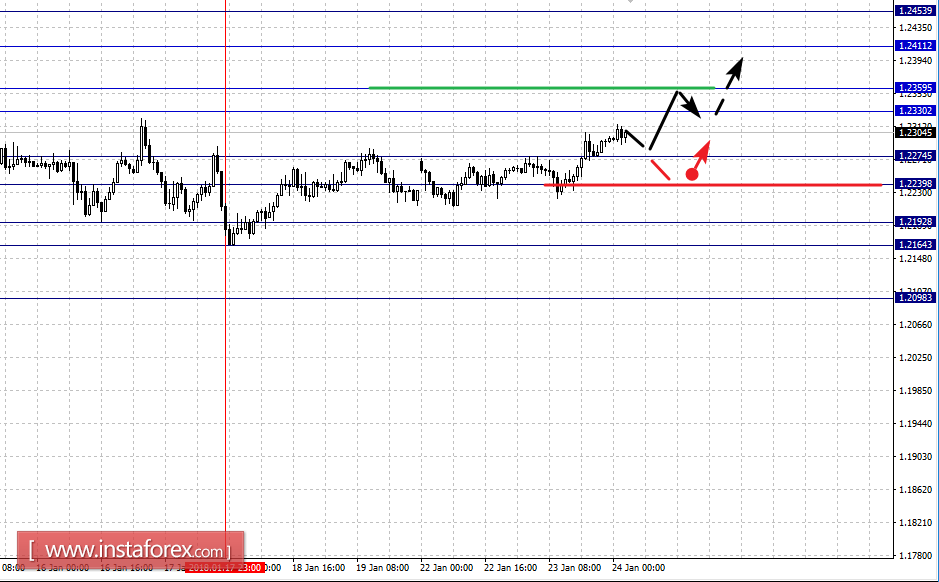The height and width of the screenshot is (582, 939).
Task: Select the solid black downward arrow head
Action: click(693, 108)
